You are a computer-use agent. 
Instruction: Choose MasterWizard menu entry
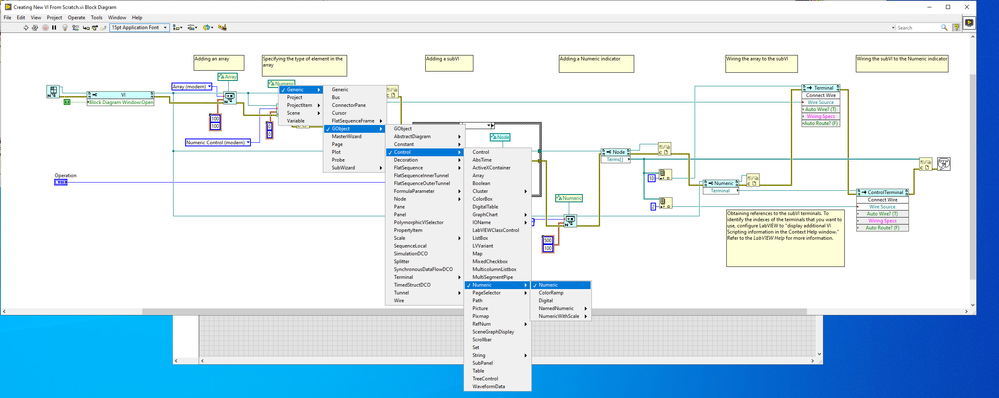coord(355,136)
